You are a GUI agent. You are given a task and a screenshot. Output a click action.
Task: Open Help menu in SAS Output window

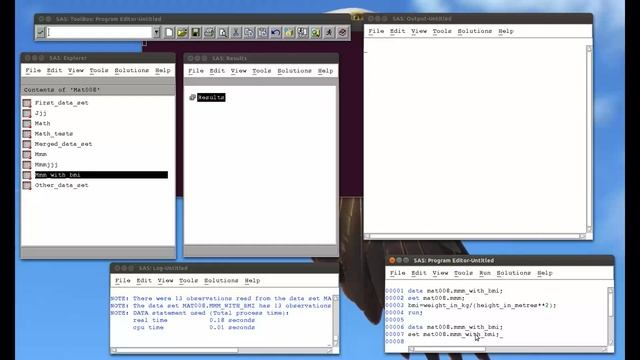point(506,31)
